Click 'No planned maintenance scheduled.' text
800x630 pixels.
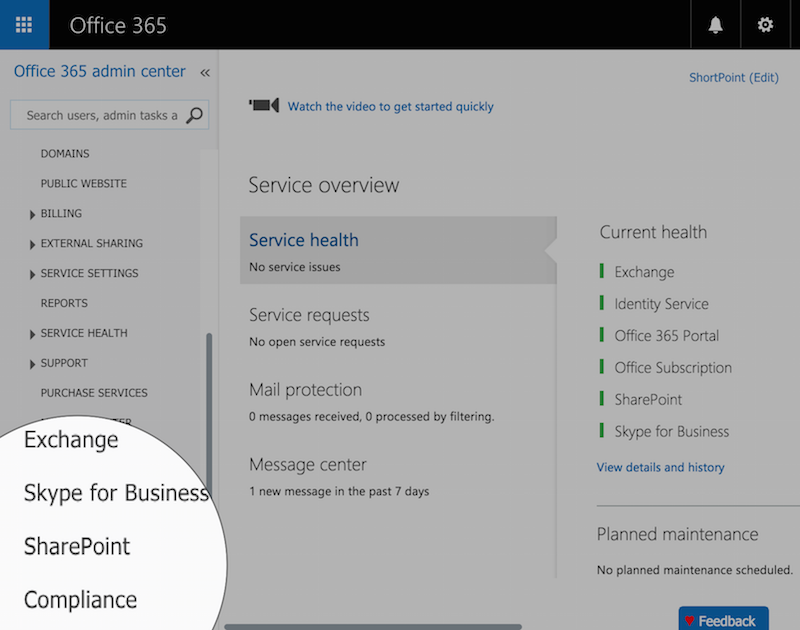[x=695, y=570]
